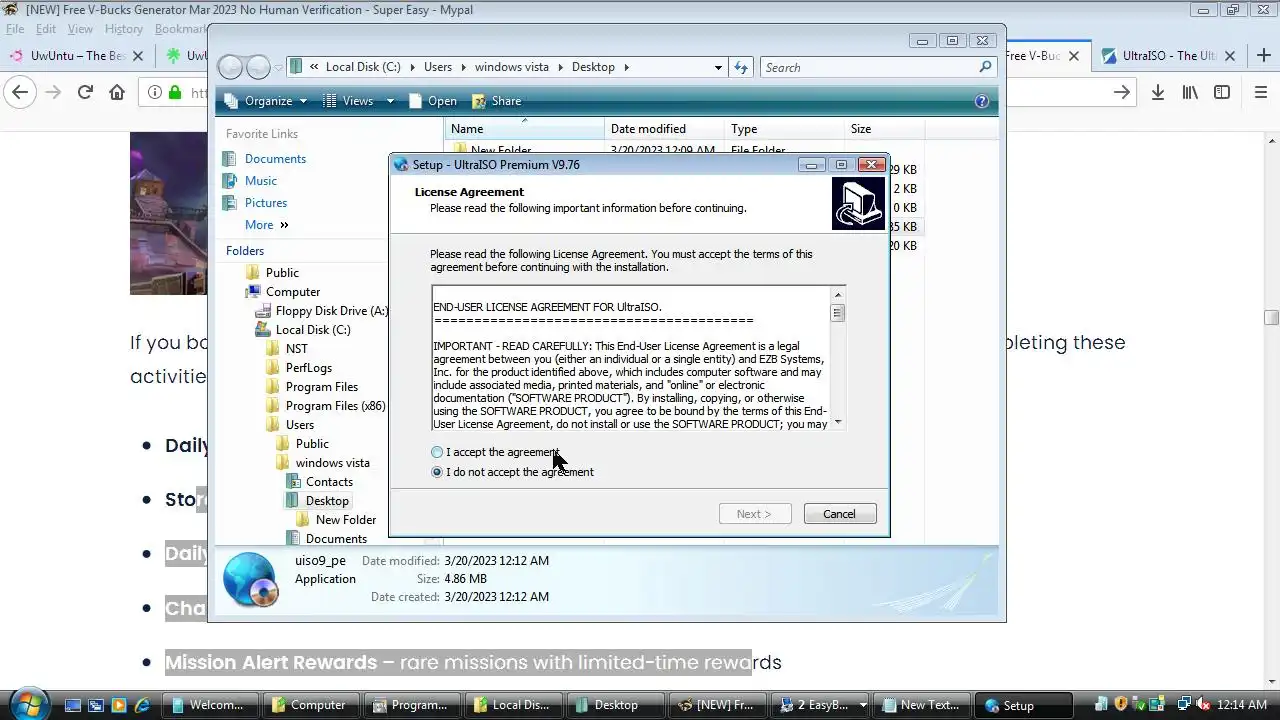The width and height of the screenshot is (1280, 720).
Task: Select Contacts folder in tree
Action: click(x=329, y=482)
